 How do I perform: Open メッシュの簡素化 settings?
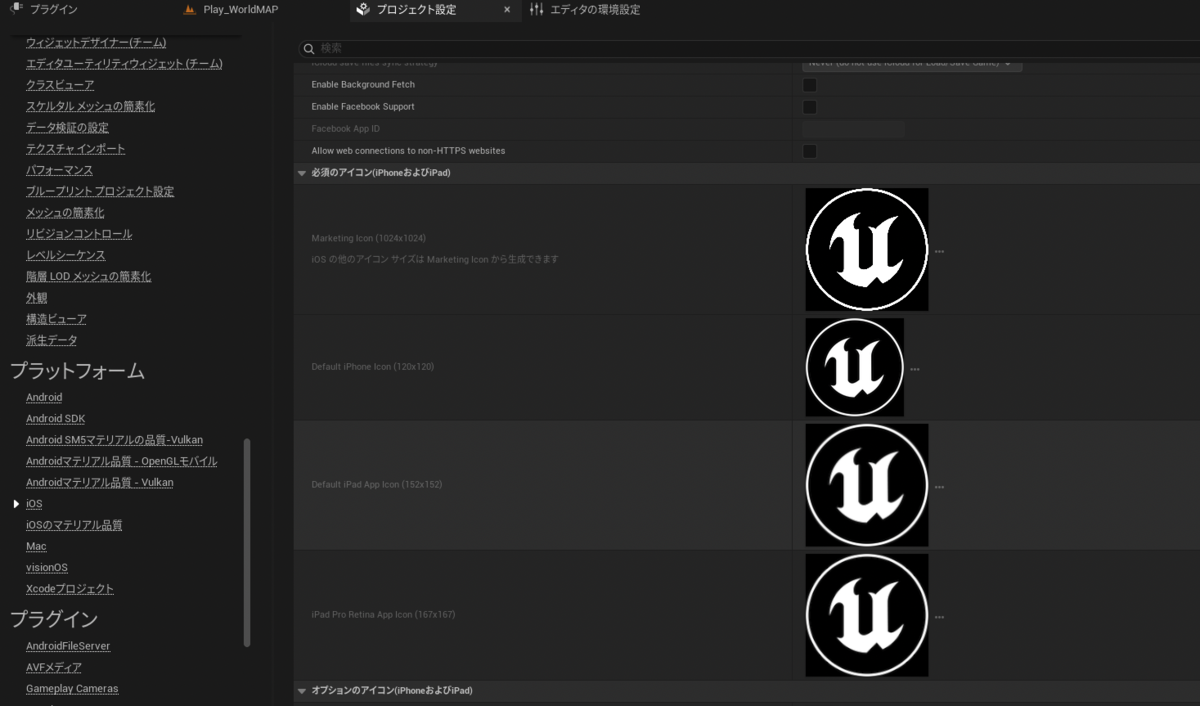tap(65, 213)
